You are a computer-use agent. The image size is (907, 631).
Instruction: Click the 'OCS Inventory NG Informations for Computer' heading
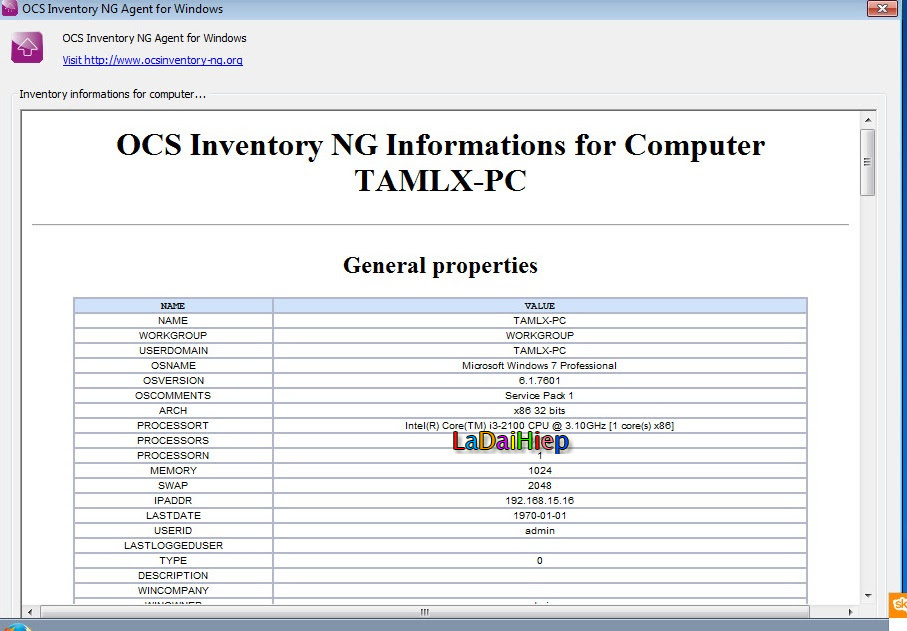click(440, 163)
